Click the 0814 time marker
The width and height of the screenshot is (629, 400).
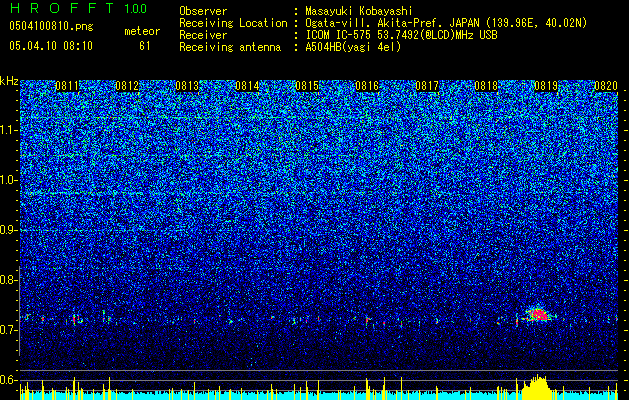point(247,86)
